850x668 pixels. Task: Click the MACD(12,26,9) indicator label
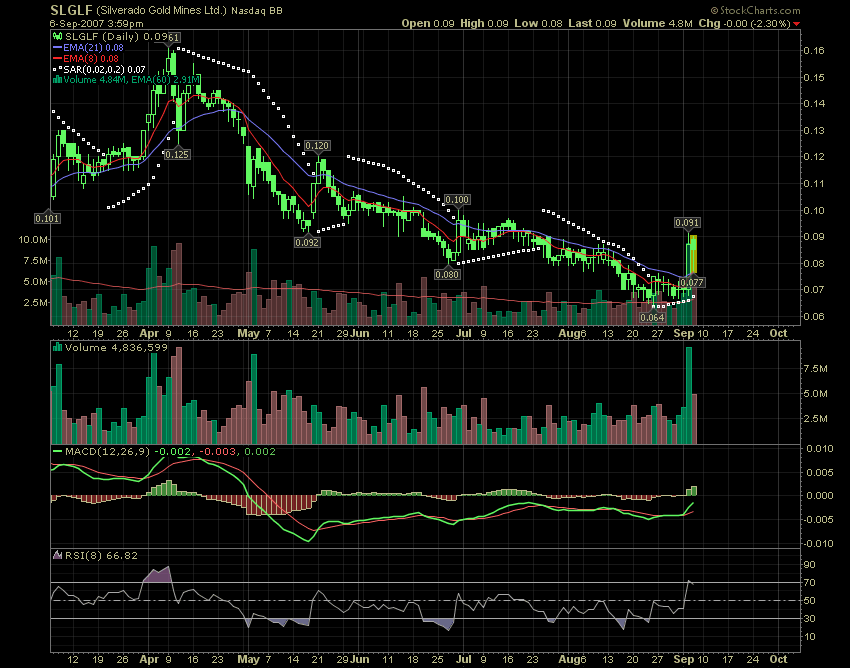[x=107, y=451]
